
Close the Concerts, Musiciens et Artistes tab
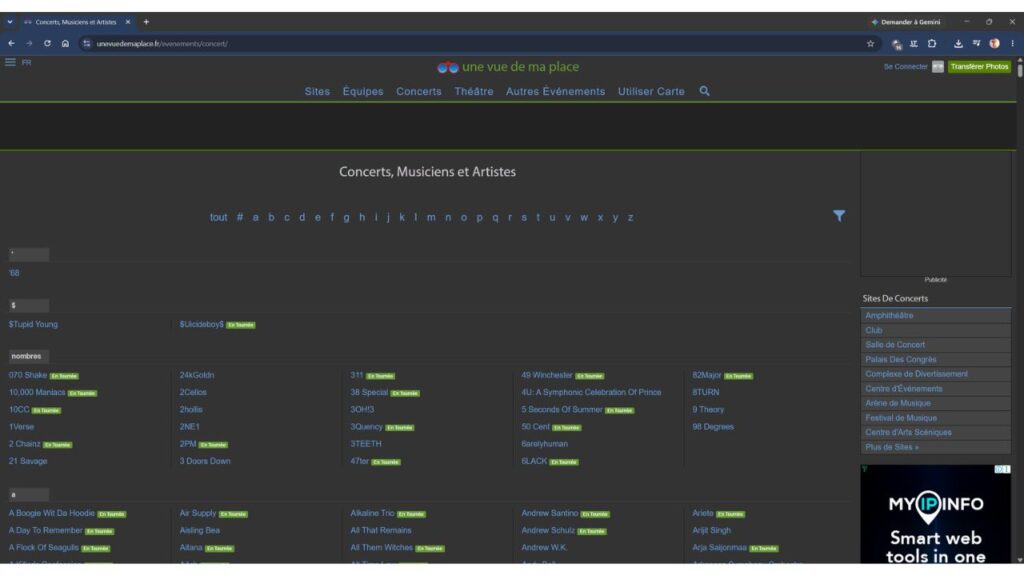pos(128,22)
